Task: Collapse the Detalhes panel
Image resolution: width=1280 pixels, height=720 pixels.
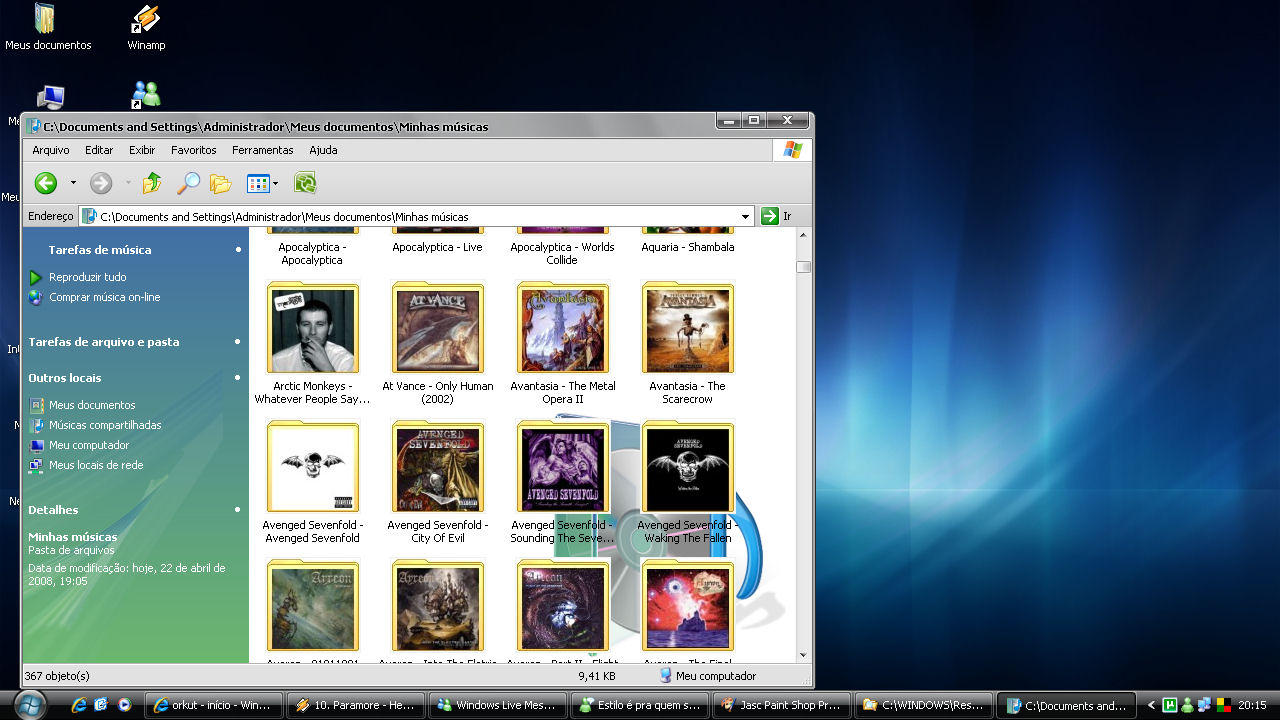Action: [238, 509]
